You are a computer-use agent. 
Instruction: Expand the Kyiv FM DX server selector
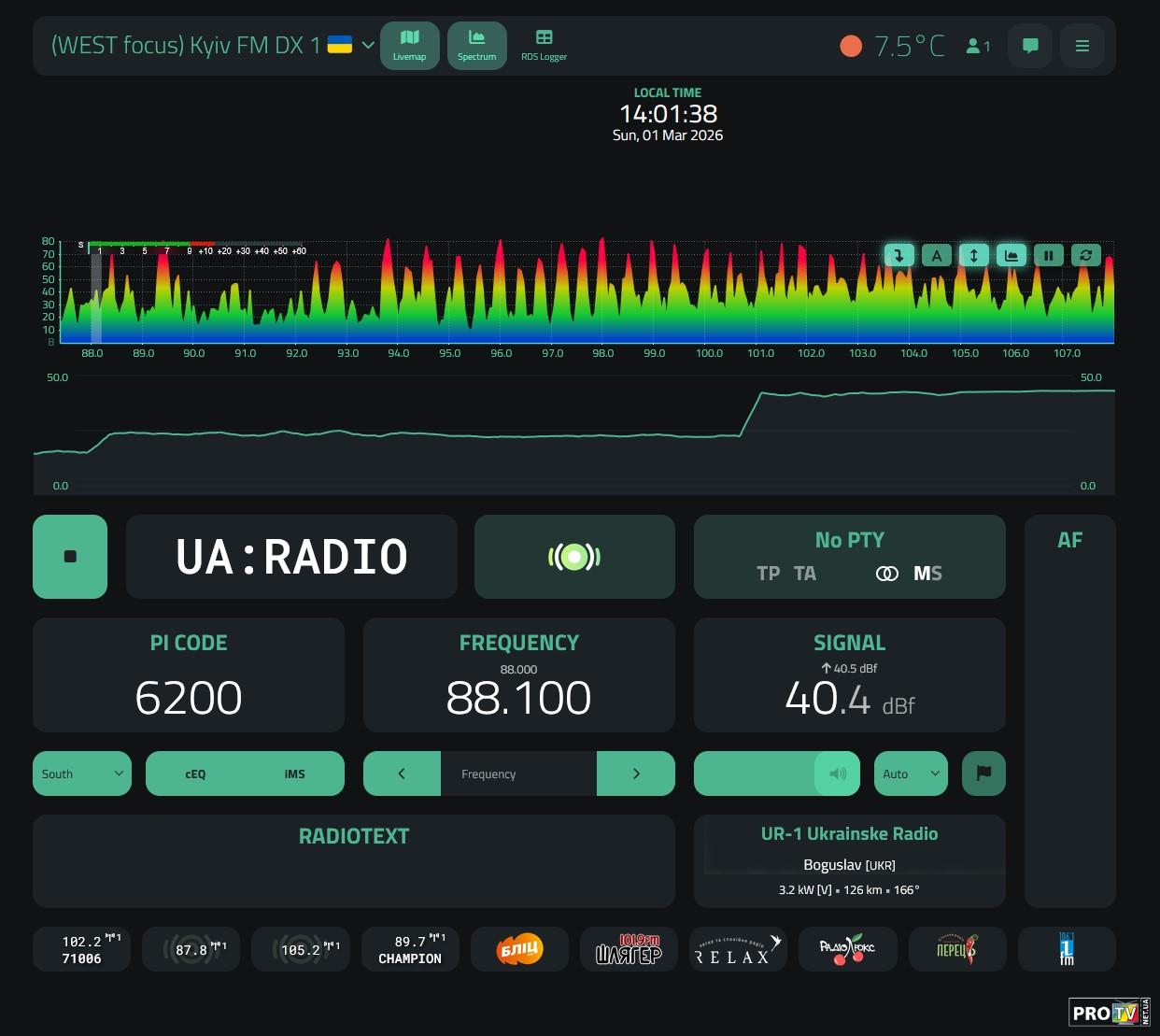tap(368, 45)
